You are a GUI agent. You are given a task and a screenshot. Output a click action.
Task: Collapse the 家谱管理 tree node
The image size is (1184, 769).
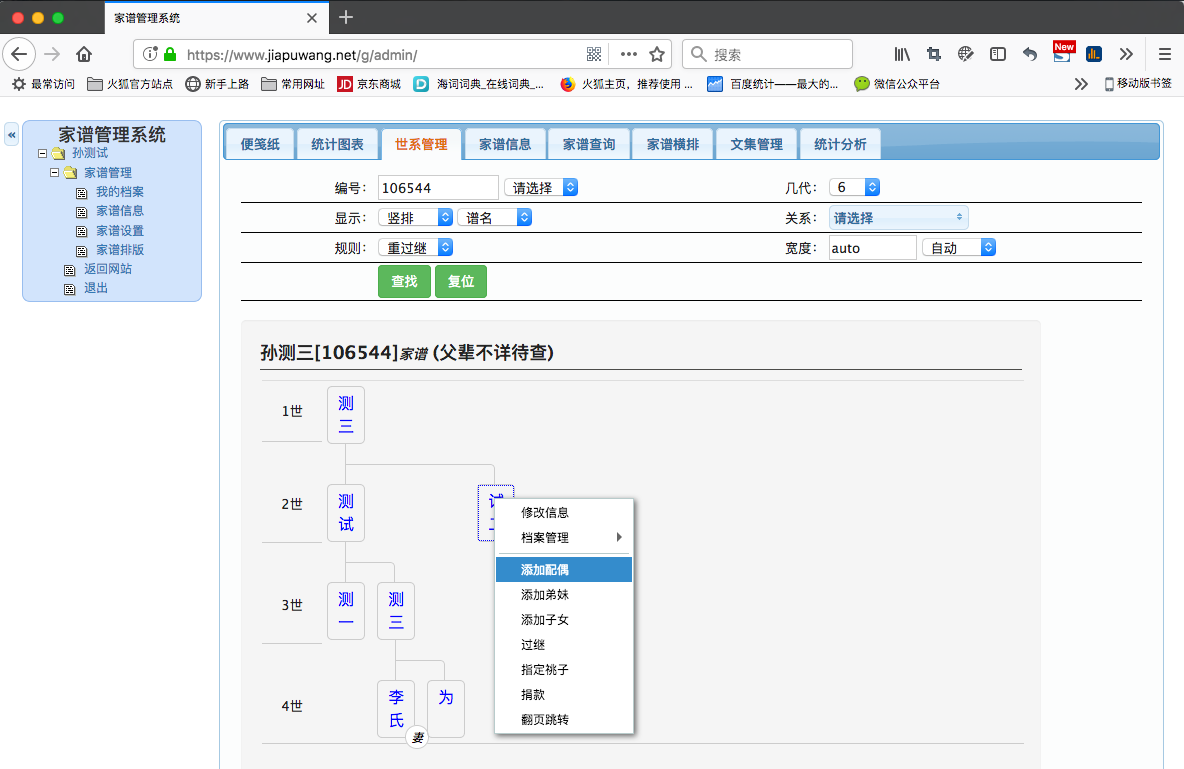tap(54, 173)
